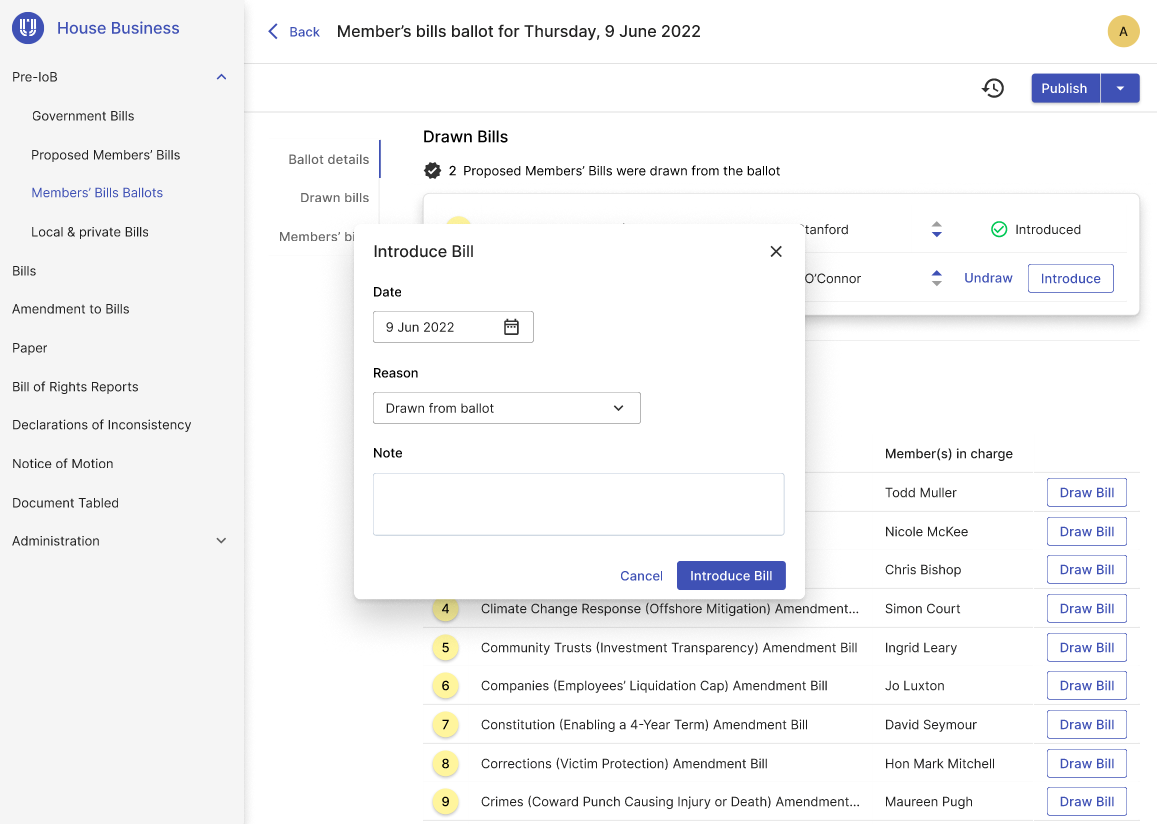The image size is (1157, 824).
Task: Click the Administration menu label
Action: pyautogui.click(x=55, y=541)
